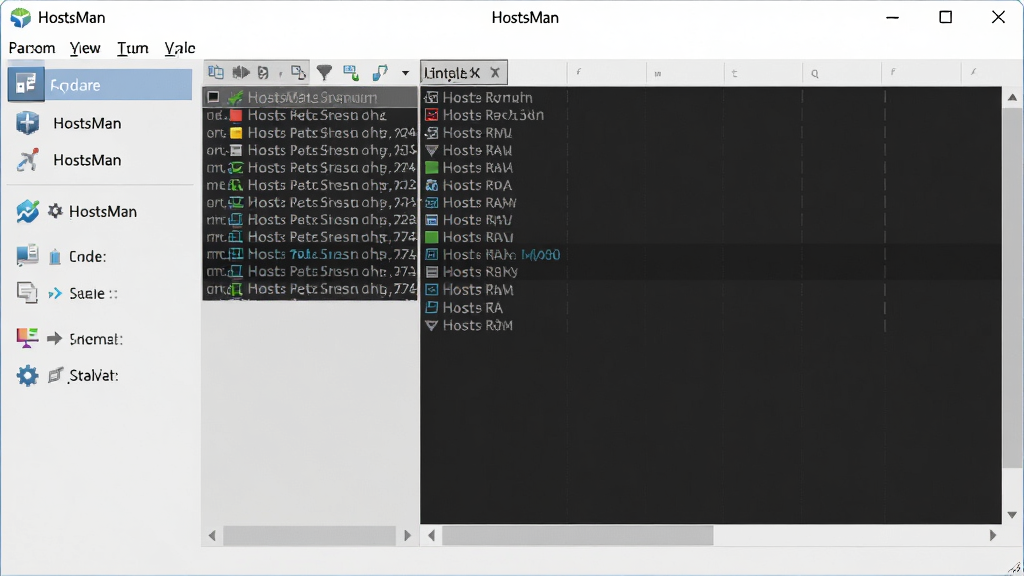Screen dimensions: 1024x576
Task: Click the red icon beside "Hosts Rechodn"
Action: (x=432, y=115)
